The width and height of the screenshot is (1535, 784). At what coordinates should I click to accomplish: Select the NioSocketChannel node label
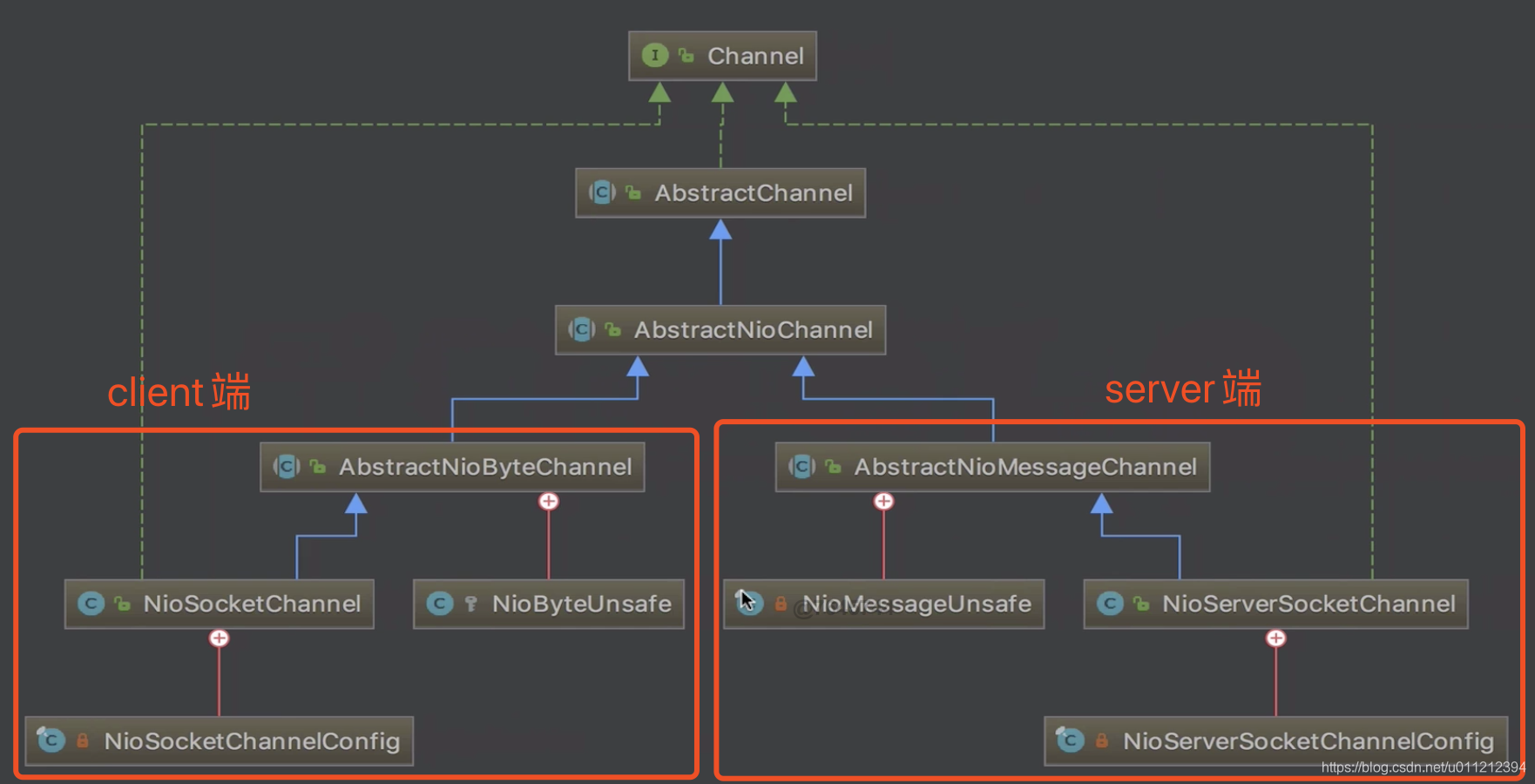click(252, 604)
